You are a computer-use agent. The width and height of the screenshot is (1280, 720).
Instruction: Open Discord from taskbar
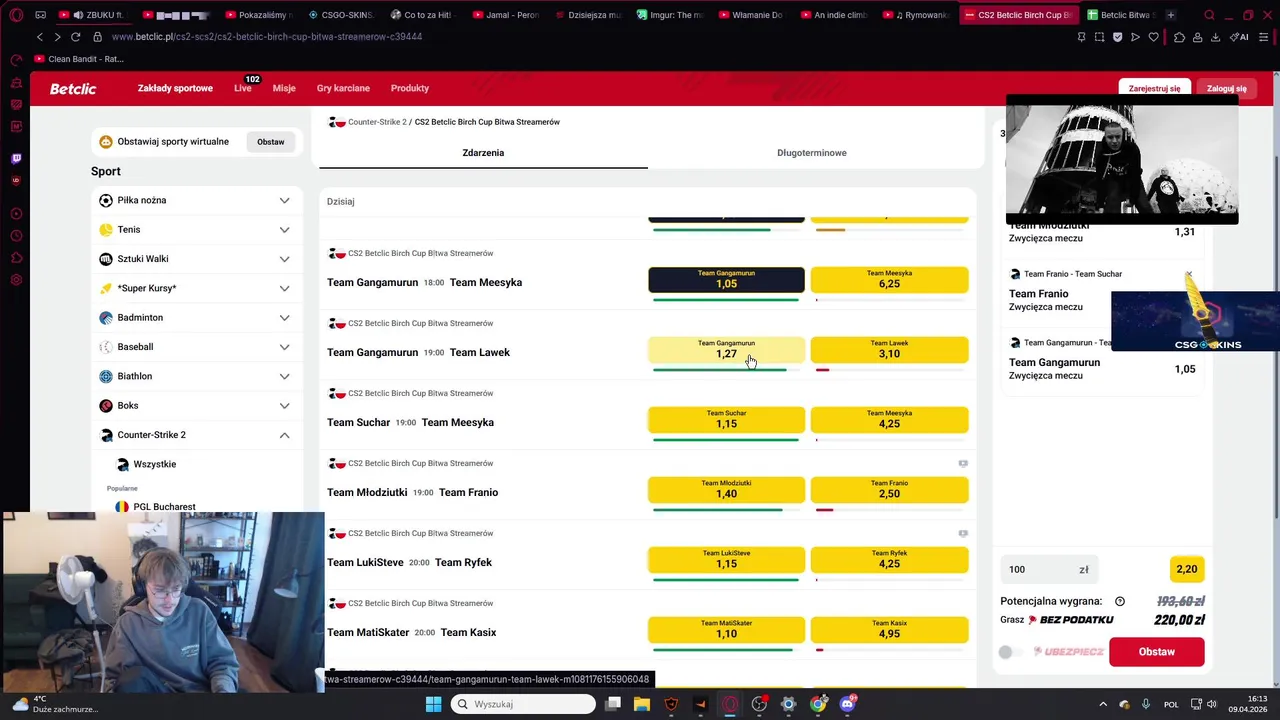pos(848,704)
